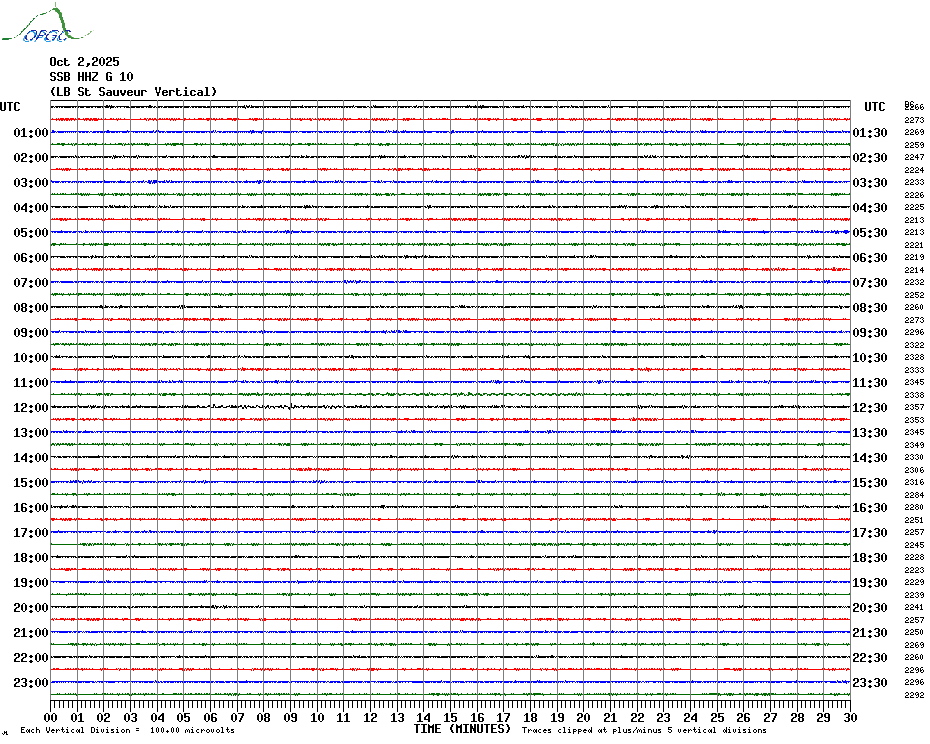Click the Each Vertical Division scale note

click(x=128, y=730)
